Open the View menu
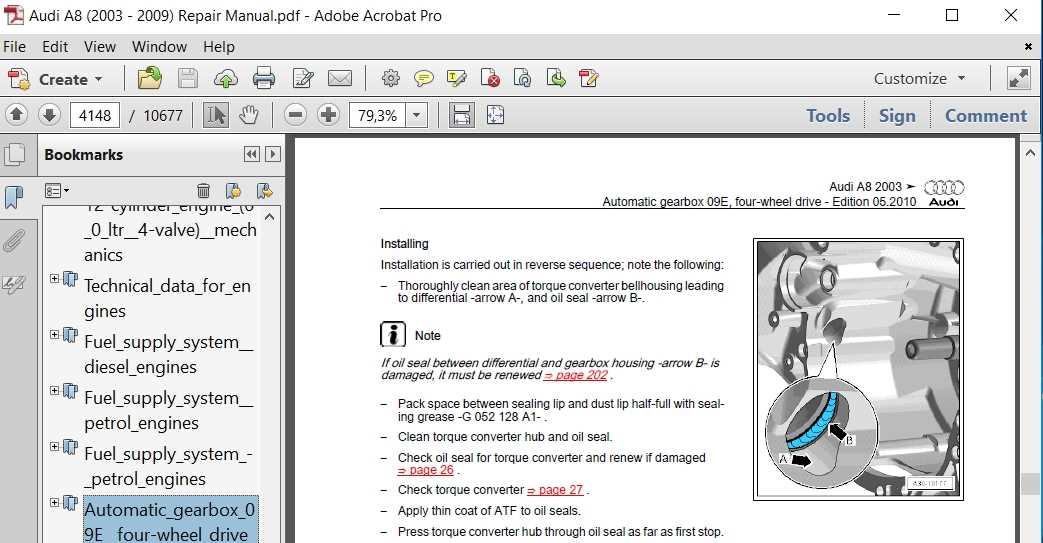The height and width of the screenshot is (543, 1043). coord(100,47)
